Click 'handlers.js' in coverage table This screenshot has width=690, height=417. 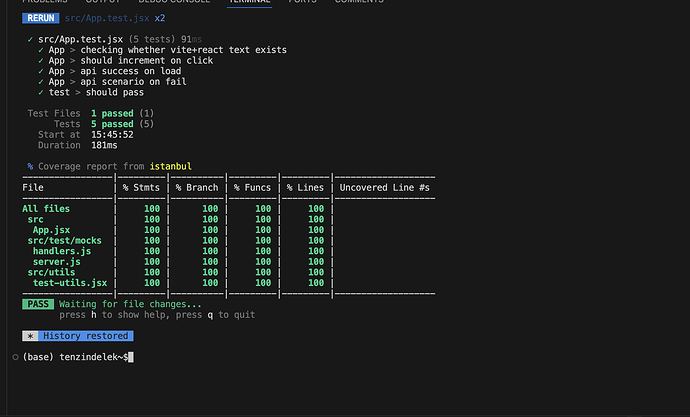tap(62, 251)
